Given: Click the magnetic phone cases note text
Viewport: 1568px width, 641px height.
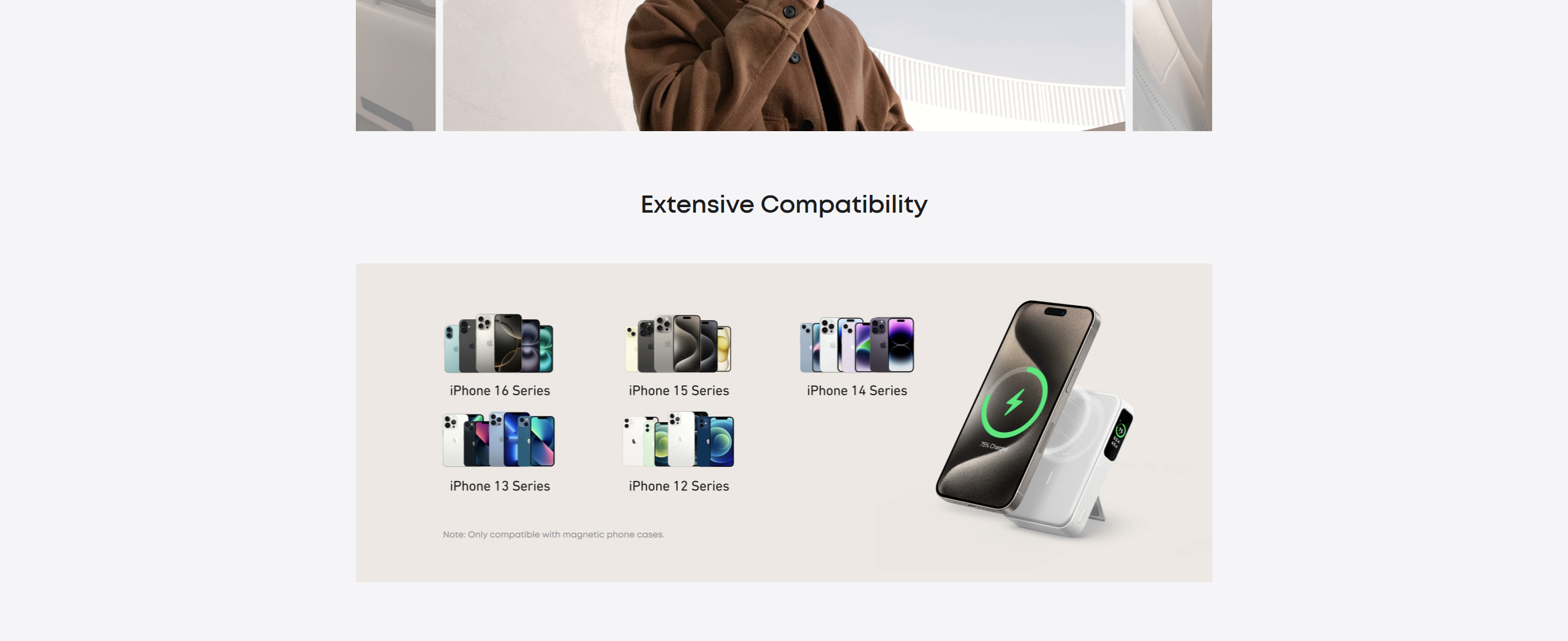Looking at the screenshot, I should pyautogui.click(x=554, y=534).
